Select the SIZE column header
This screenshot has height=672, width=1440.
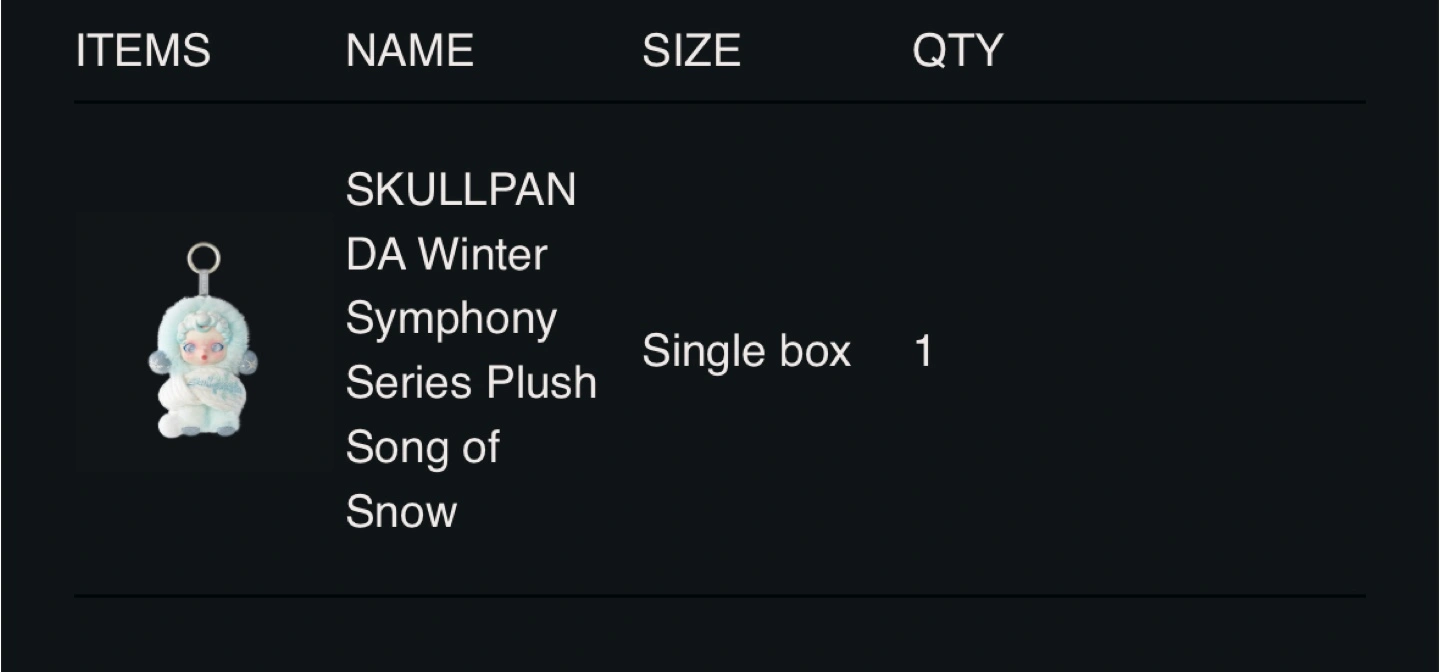coord(691,50)
